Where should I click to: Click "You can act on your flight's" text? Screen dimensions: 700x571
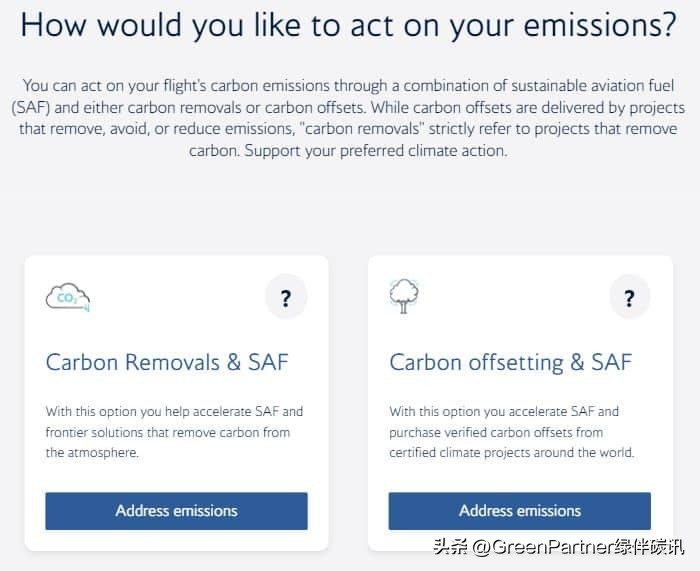coord(111,87)
